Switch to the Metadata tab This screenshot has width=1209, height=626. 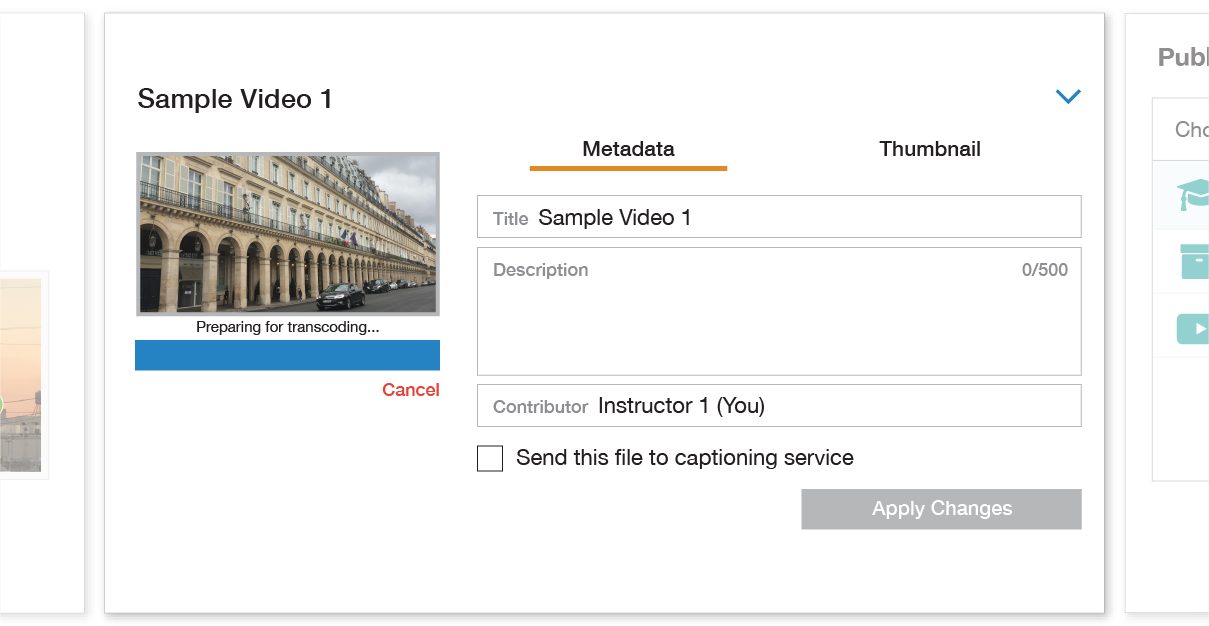(x=628, y=149)
